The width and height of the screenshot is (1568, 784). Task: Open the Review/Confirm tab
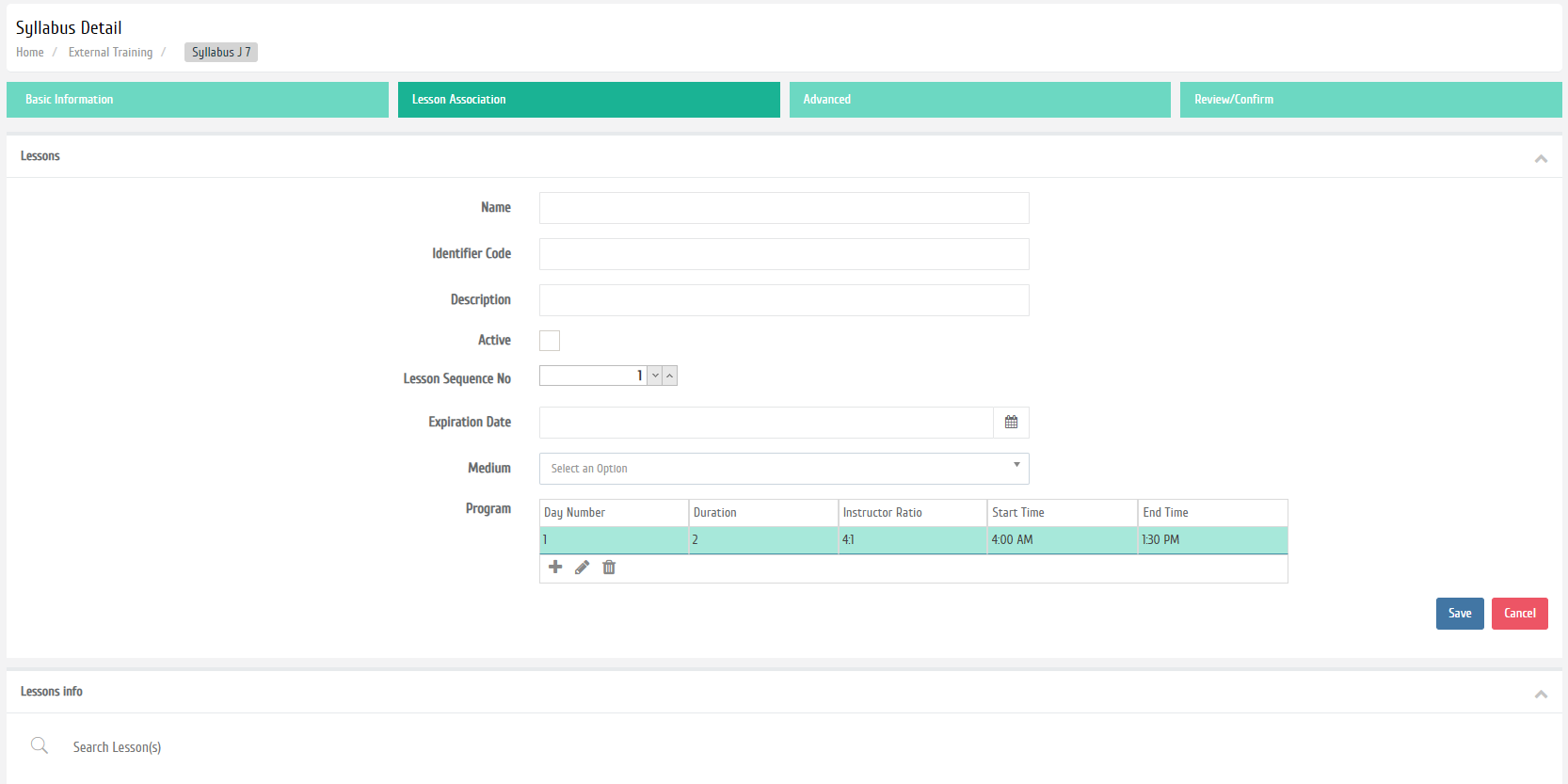1369,100
